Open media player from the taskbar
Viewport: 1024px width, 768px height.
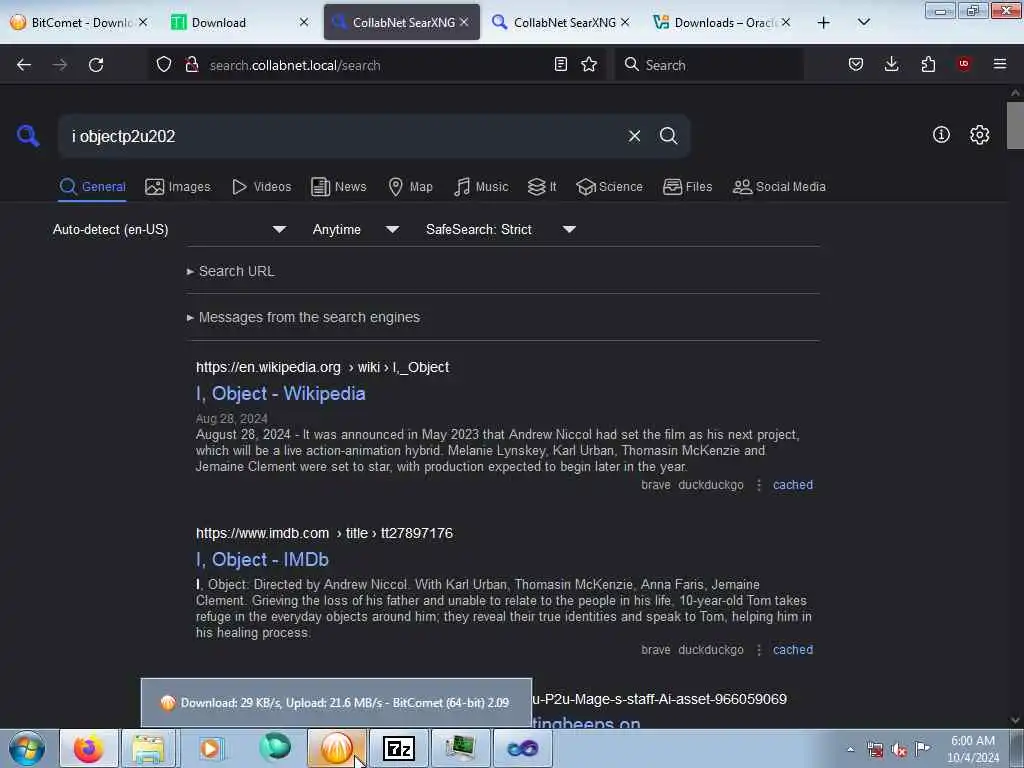pos(210,748)
